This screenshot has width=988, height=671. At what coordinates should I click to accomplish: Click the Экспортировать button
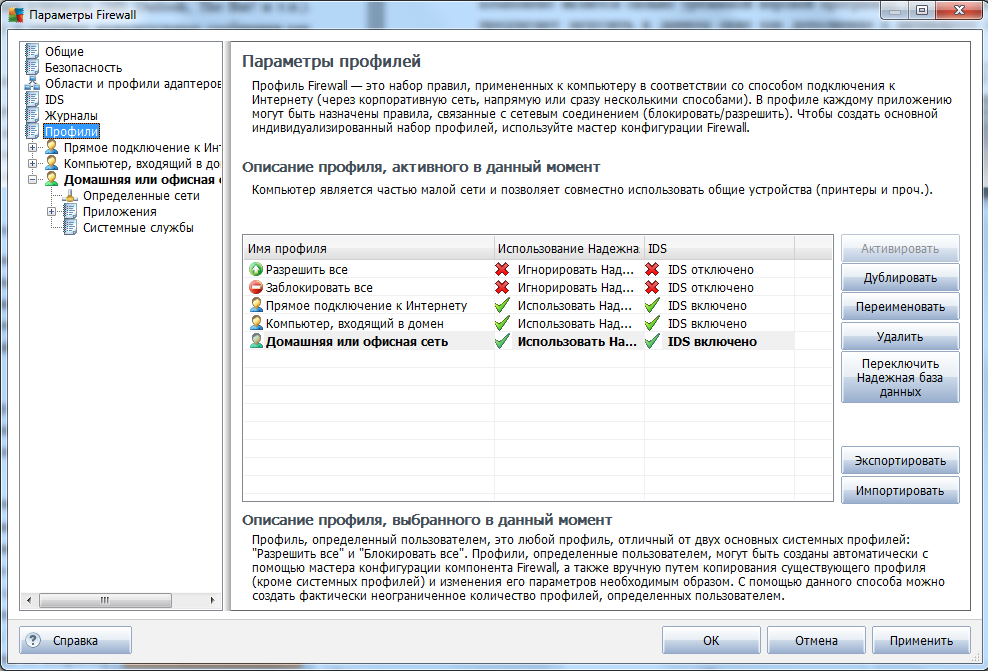[x=900, y=461]
